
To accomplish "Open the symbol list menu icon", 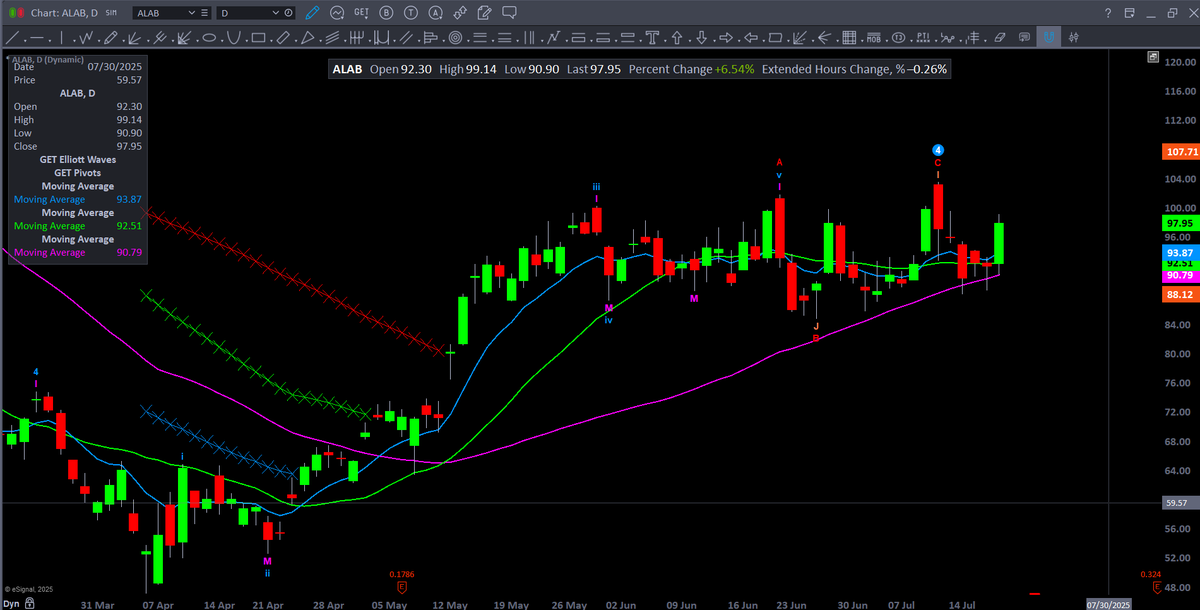I will click(x=205, y=13).
